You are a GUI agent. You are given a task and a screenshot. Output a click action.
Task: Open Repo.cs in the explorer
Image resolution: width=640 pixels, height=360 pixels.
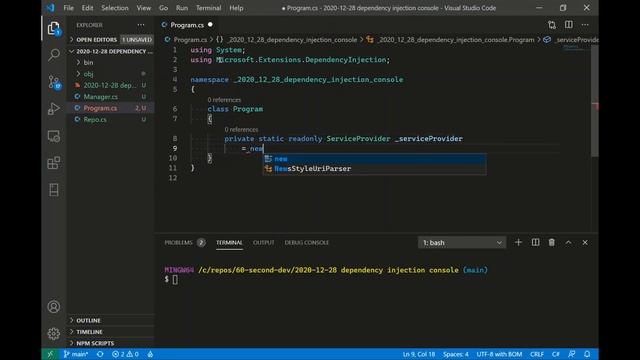[x=95, y=120]
